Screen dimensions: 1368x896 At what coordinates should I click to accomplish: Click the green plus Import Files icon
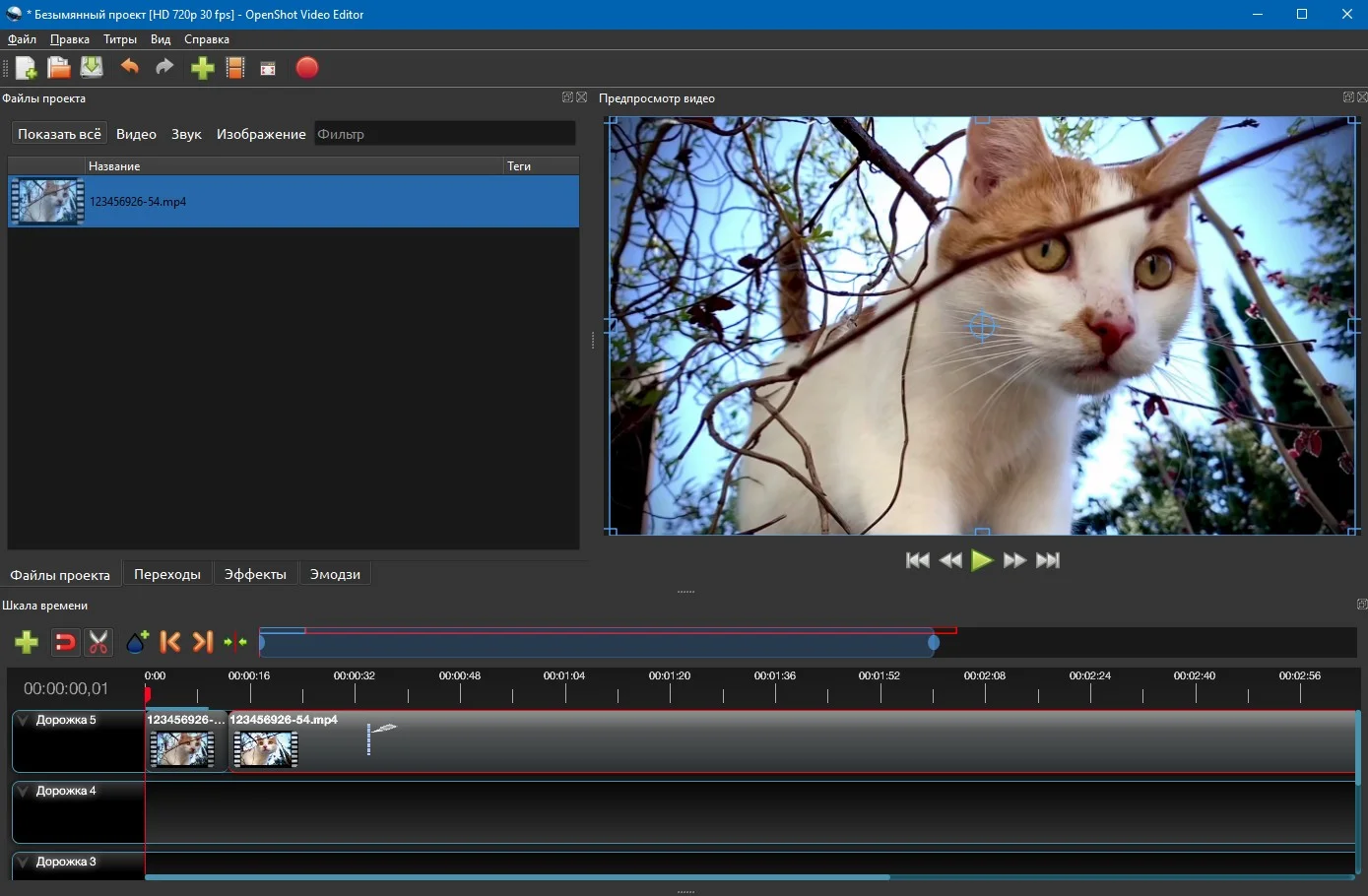pyautogui.click(x=202, y=68)
